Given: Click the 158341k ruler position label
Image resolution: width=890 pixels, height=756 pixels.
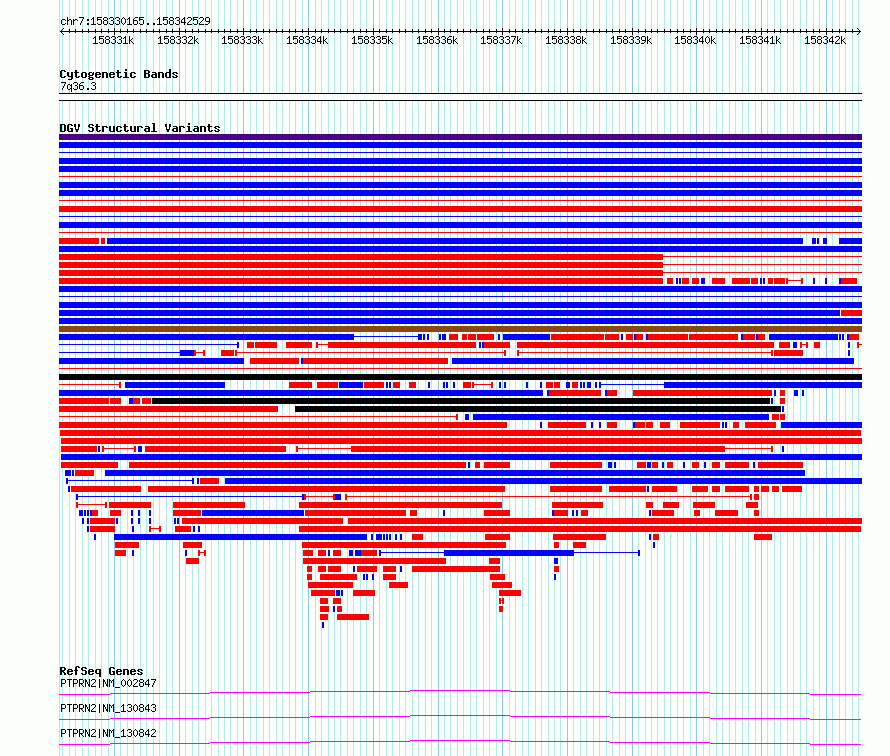Looking at the screenshot, I should 760,40.
